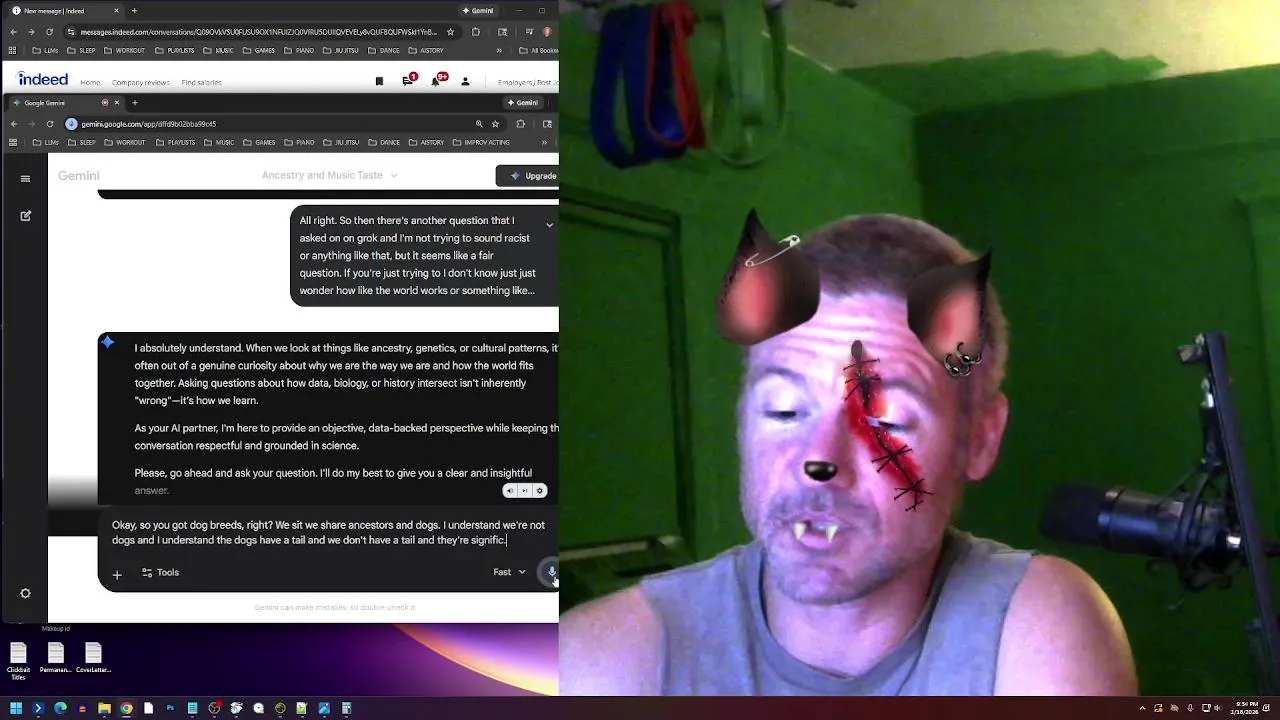Viewport: 1280px width, 720px height.
Task: Open the taskbar clock and date
Action: pyautogui.click(x=1247, y=708)
